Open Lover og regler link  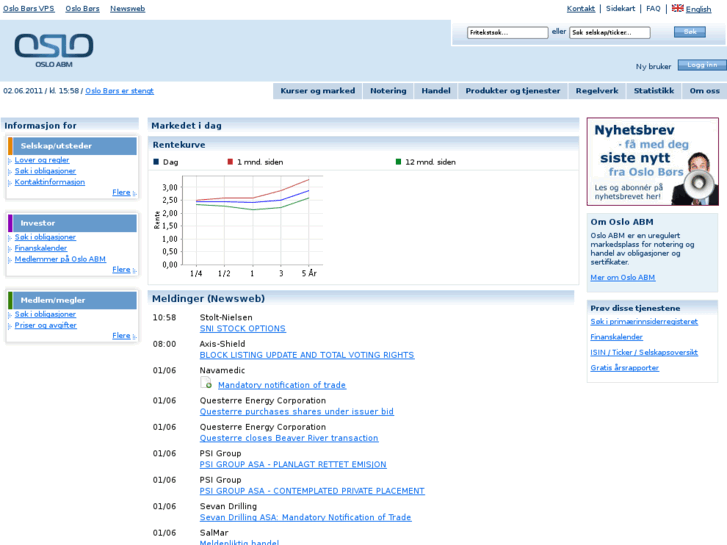click(42, 160)
